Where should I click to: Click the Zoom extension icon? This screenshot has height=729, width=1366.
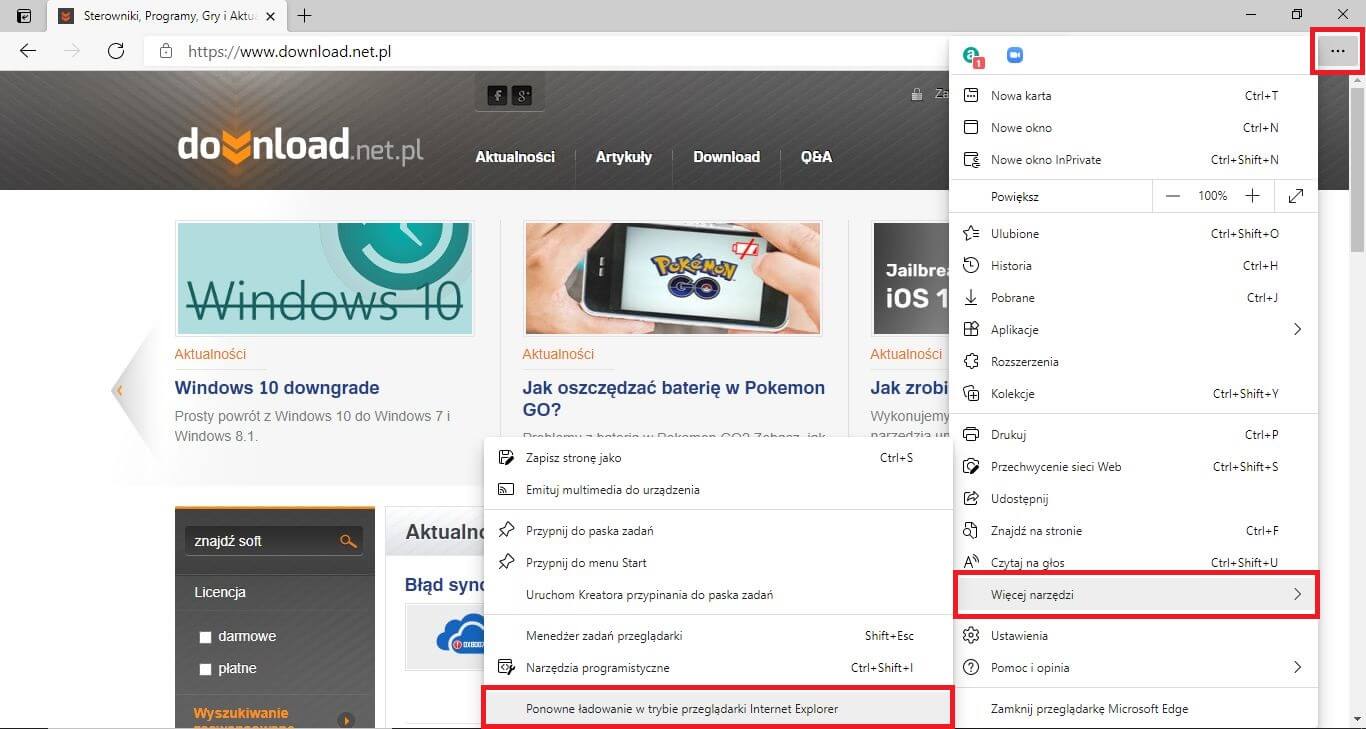click(1015, 55)
